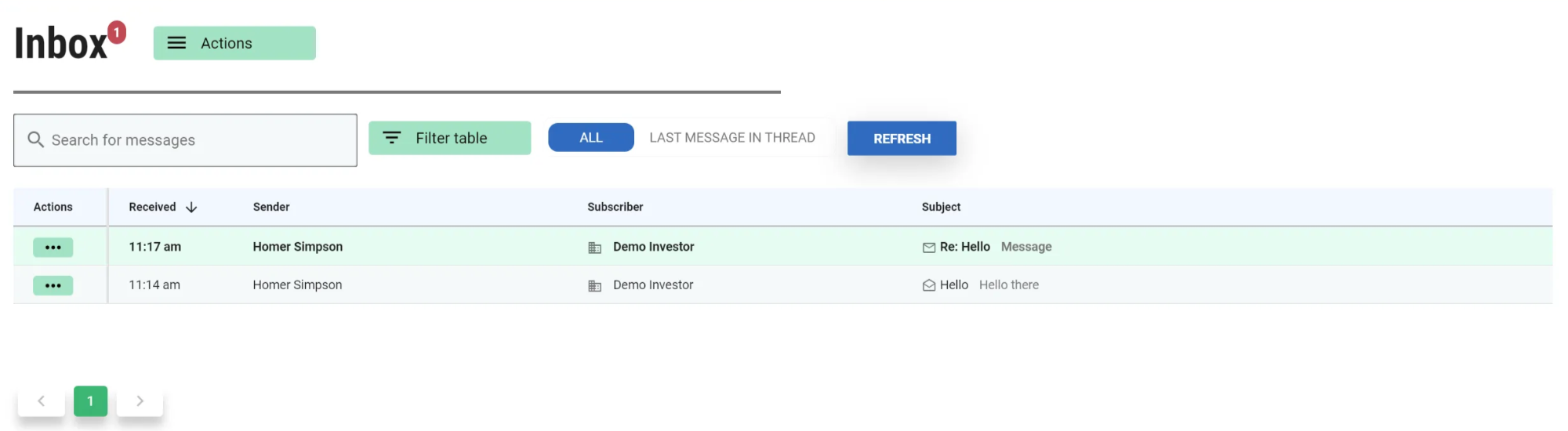This screenshot has height=431, width=1568.
Task: Focus the Search for messages field
Action: point(196,140)
